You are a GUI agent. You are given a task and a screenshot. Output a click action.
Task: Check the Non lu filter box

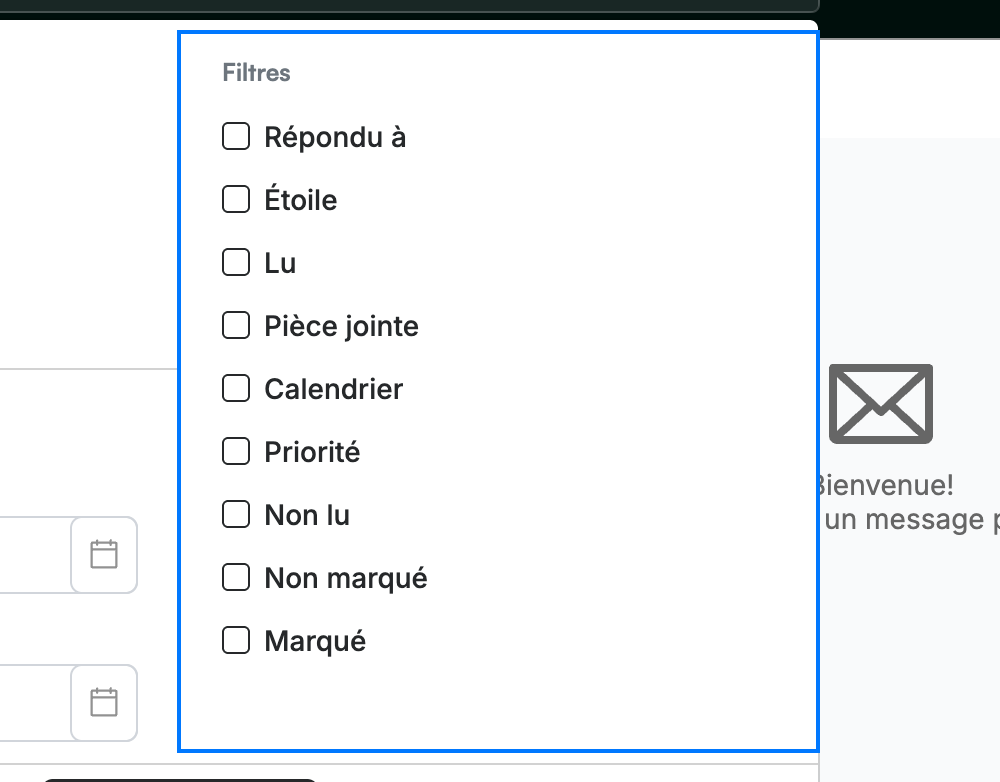236,514
